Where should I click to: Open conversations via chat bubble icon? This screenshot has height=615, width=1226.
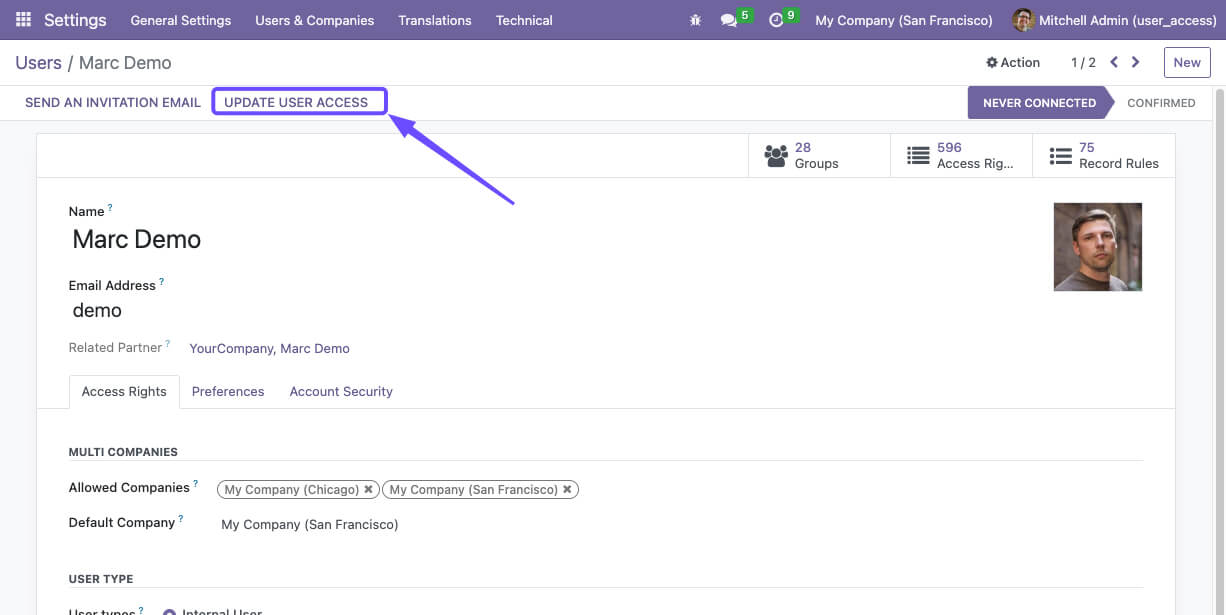[x=729, y=19]
